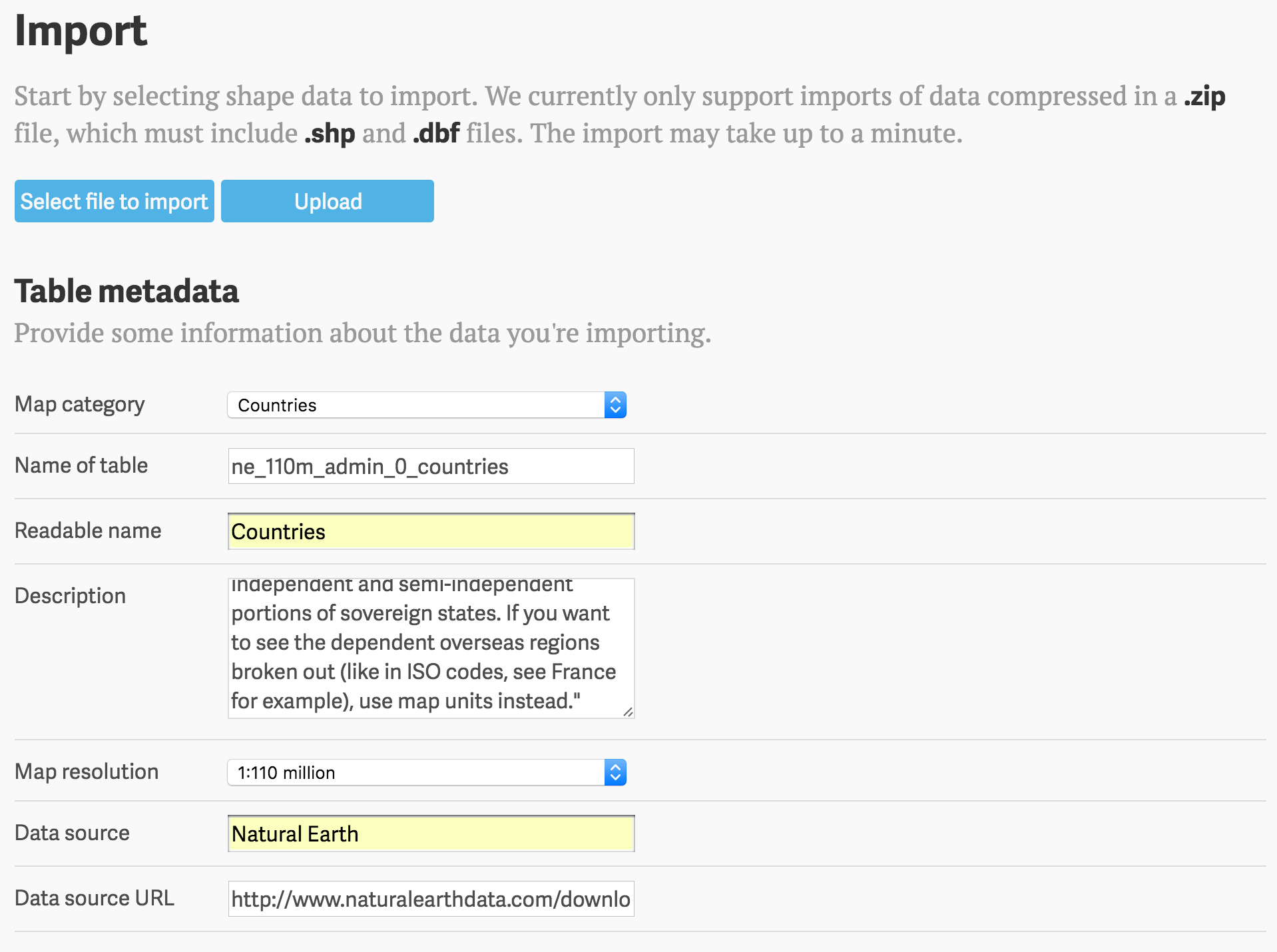Click the Map category dropdown arrow
The image size is (1277, 952).
pyautogui.click(x=615, y=405)
